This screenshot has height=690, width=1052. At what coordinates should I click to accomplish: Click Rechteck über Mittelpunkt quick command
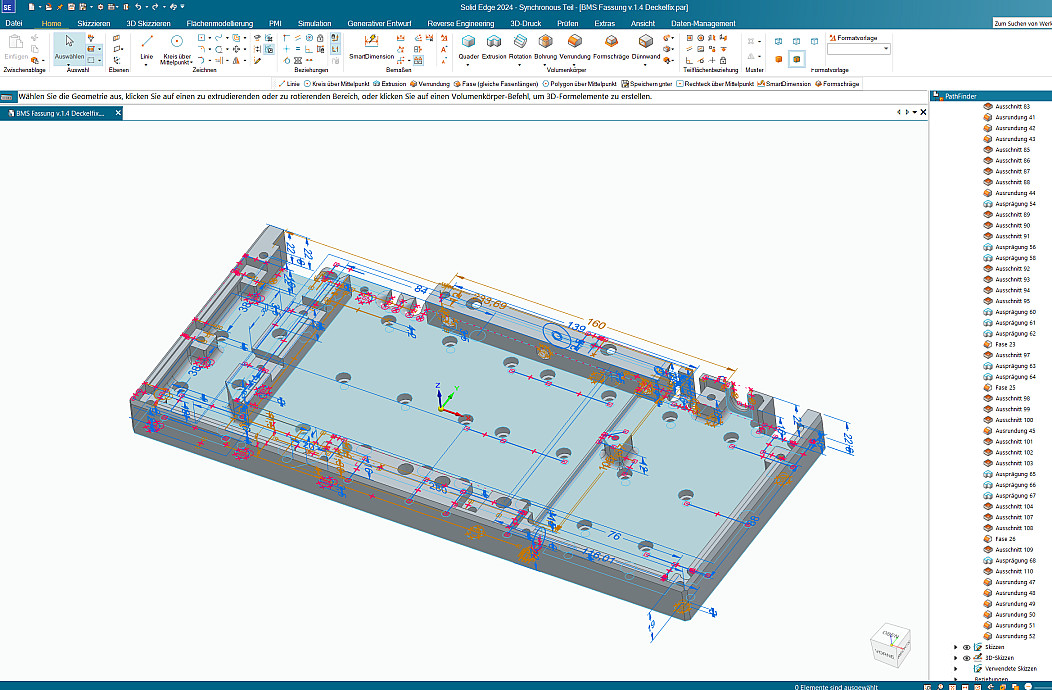click(718, 84)
